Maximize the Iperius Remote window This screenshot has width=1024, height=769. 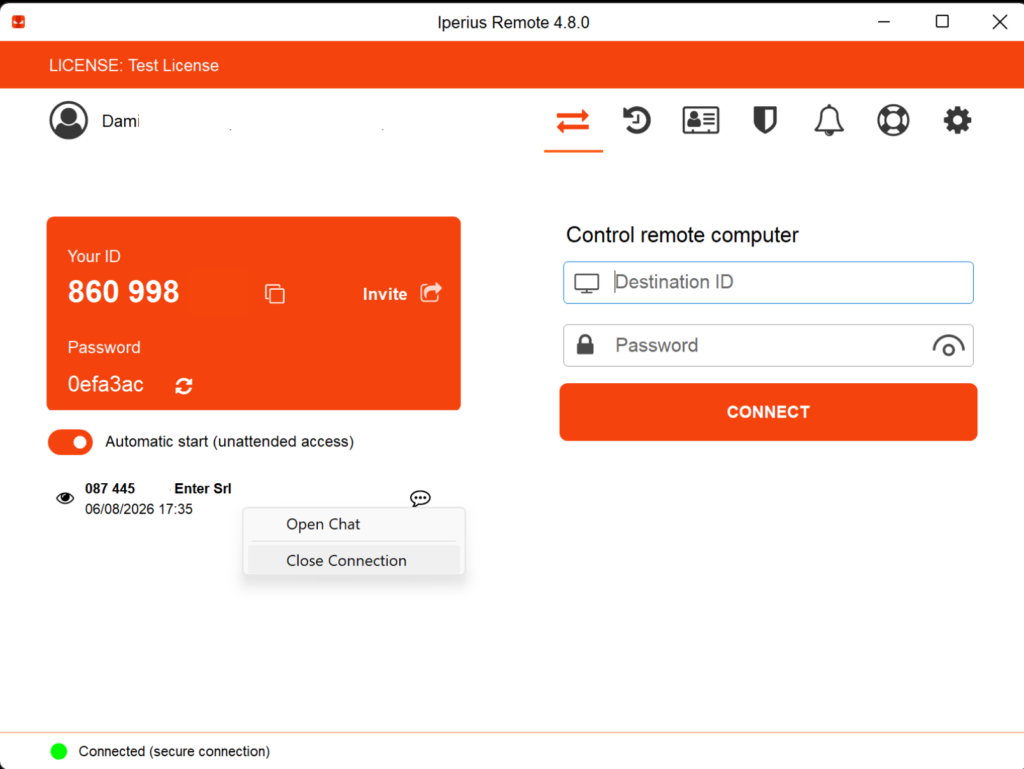[x=942, y=22]
